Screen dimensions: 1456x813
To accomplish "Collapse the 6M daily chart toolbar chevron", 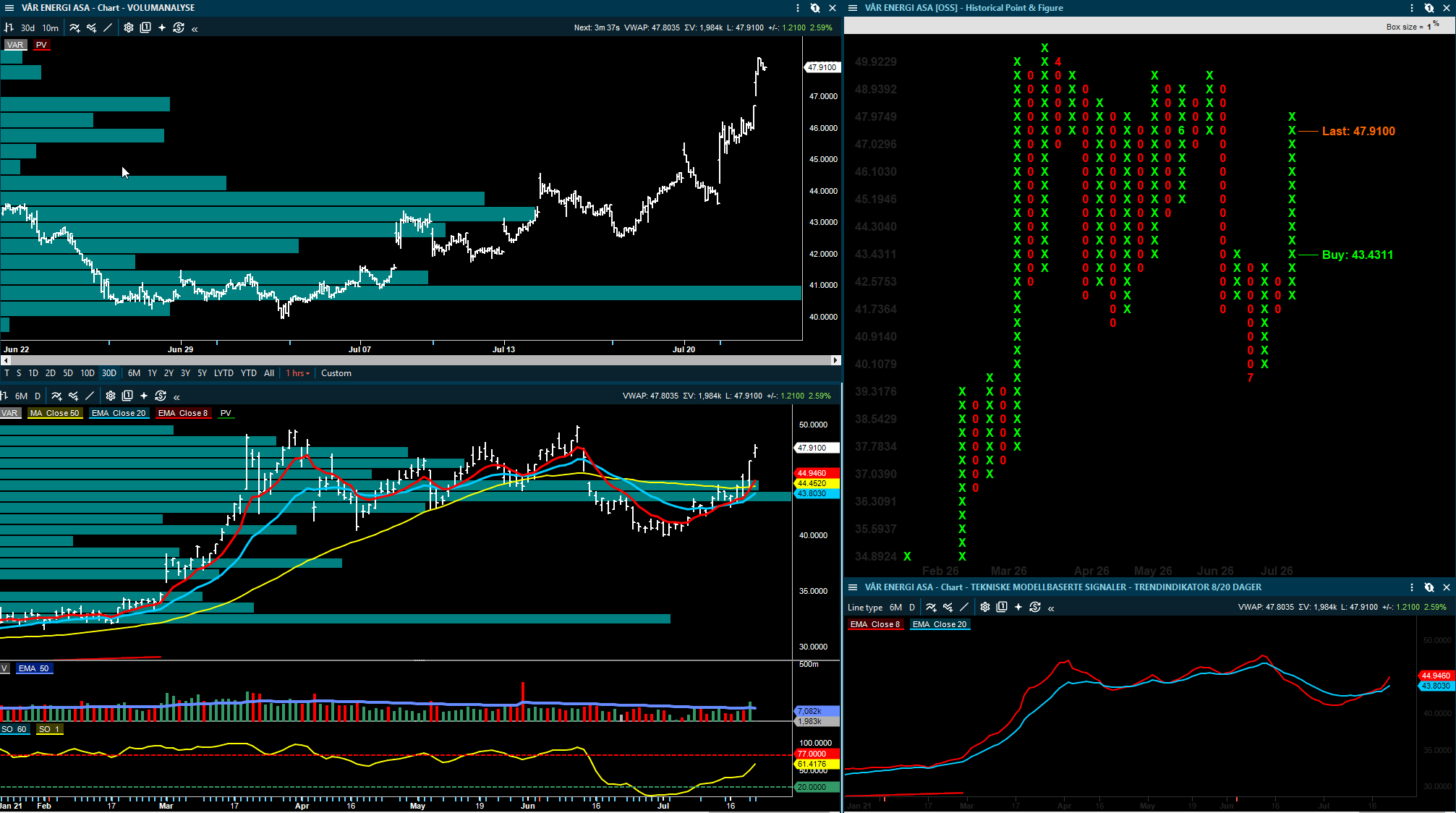I will [x=176, y=396].
